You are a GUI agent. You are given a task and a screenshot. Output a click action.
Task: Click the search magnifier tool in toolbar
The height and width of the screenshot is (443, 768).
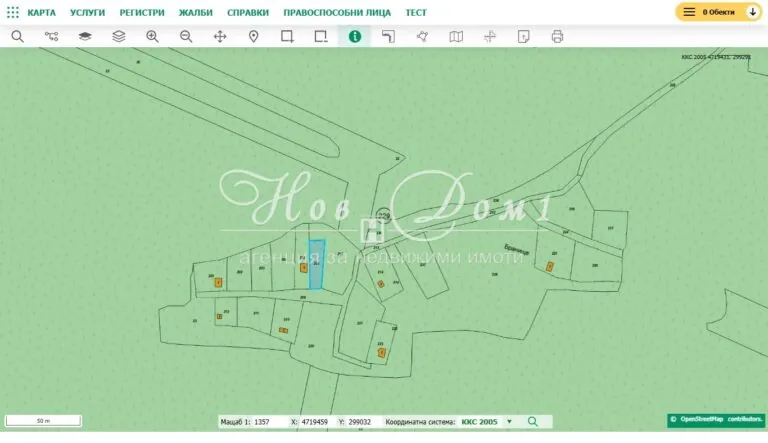click(x=17, y=36)
